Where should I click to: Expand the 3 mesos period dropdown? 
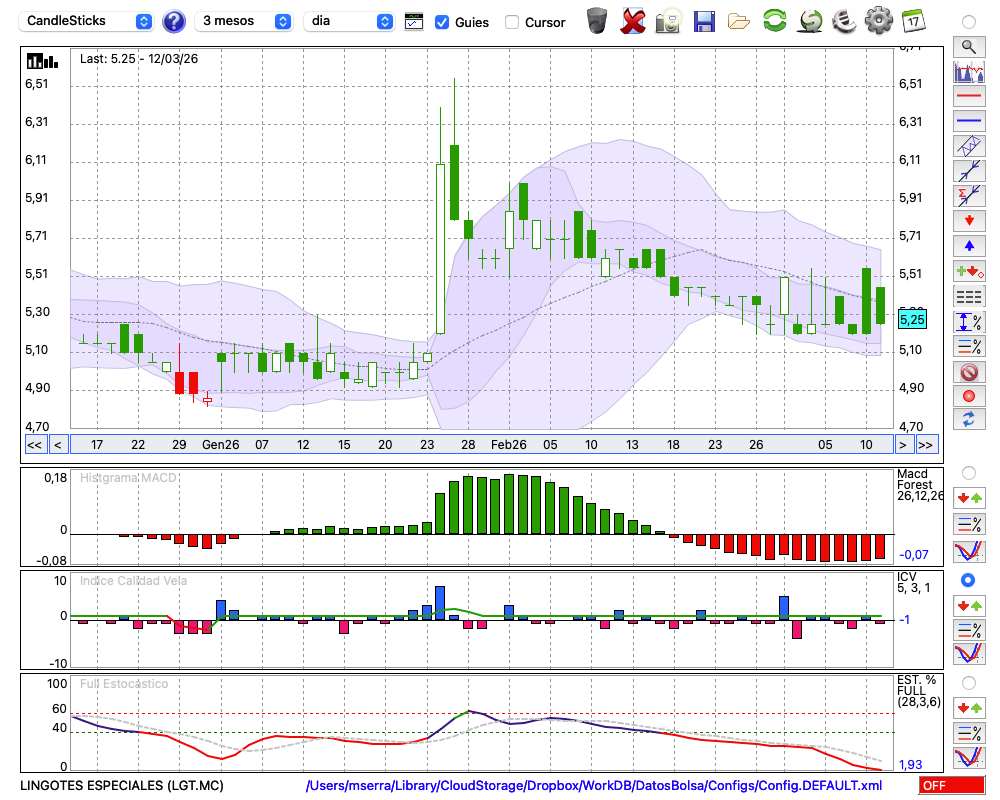[x=246, y=21]
